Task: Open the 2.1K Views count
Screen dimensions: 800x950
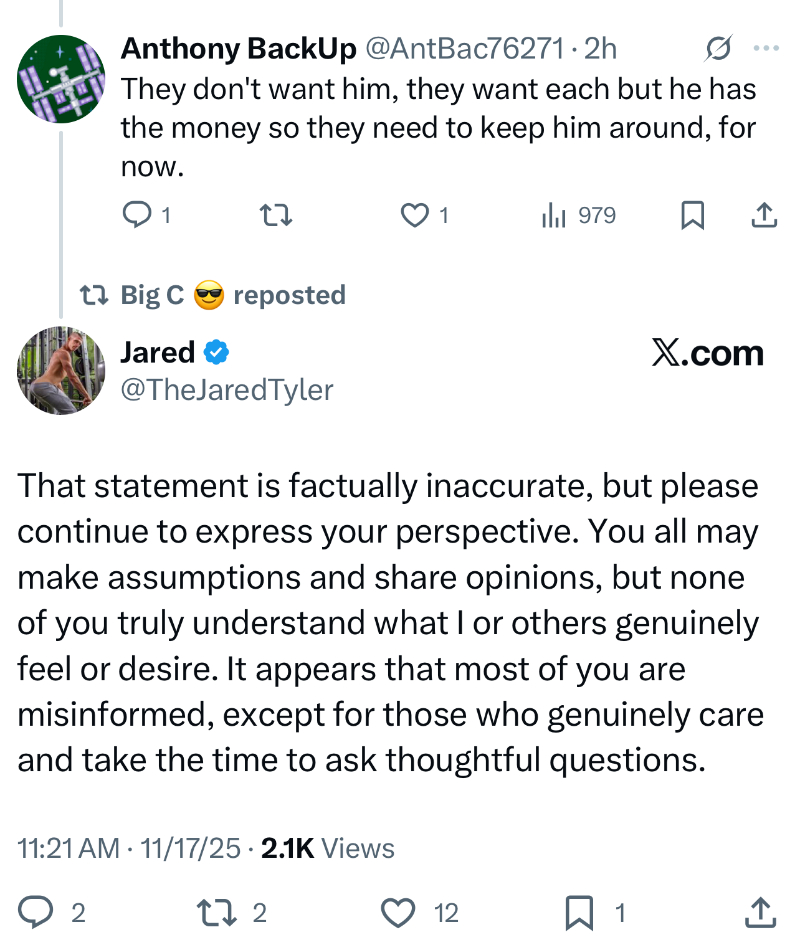Action: pos(327,849)
